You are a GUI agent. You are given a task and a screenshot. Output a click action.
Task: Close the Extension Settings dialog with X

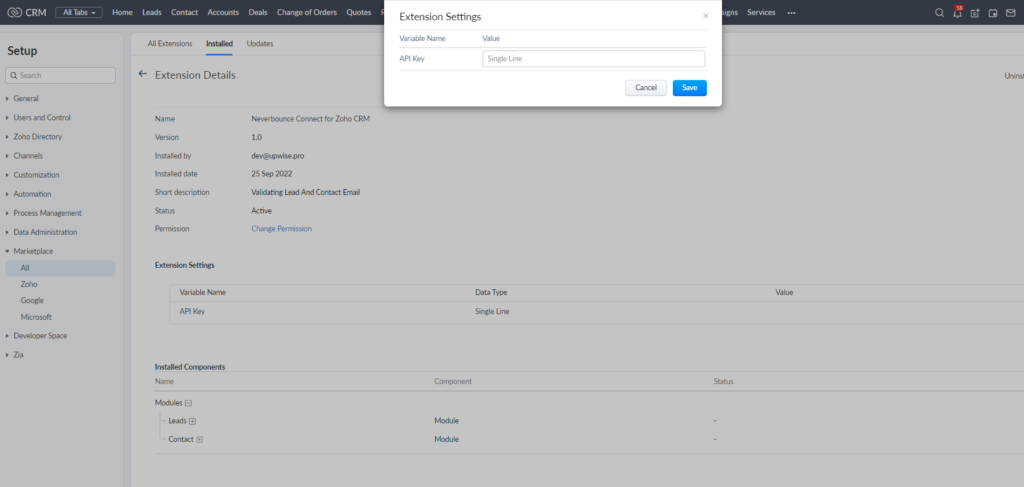pos(705,16)
